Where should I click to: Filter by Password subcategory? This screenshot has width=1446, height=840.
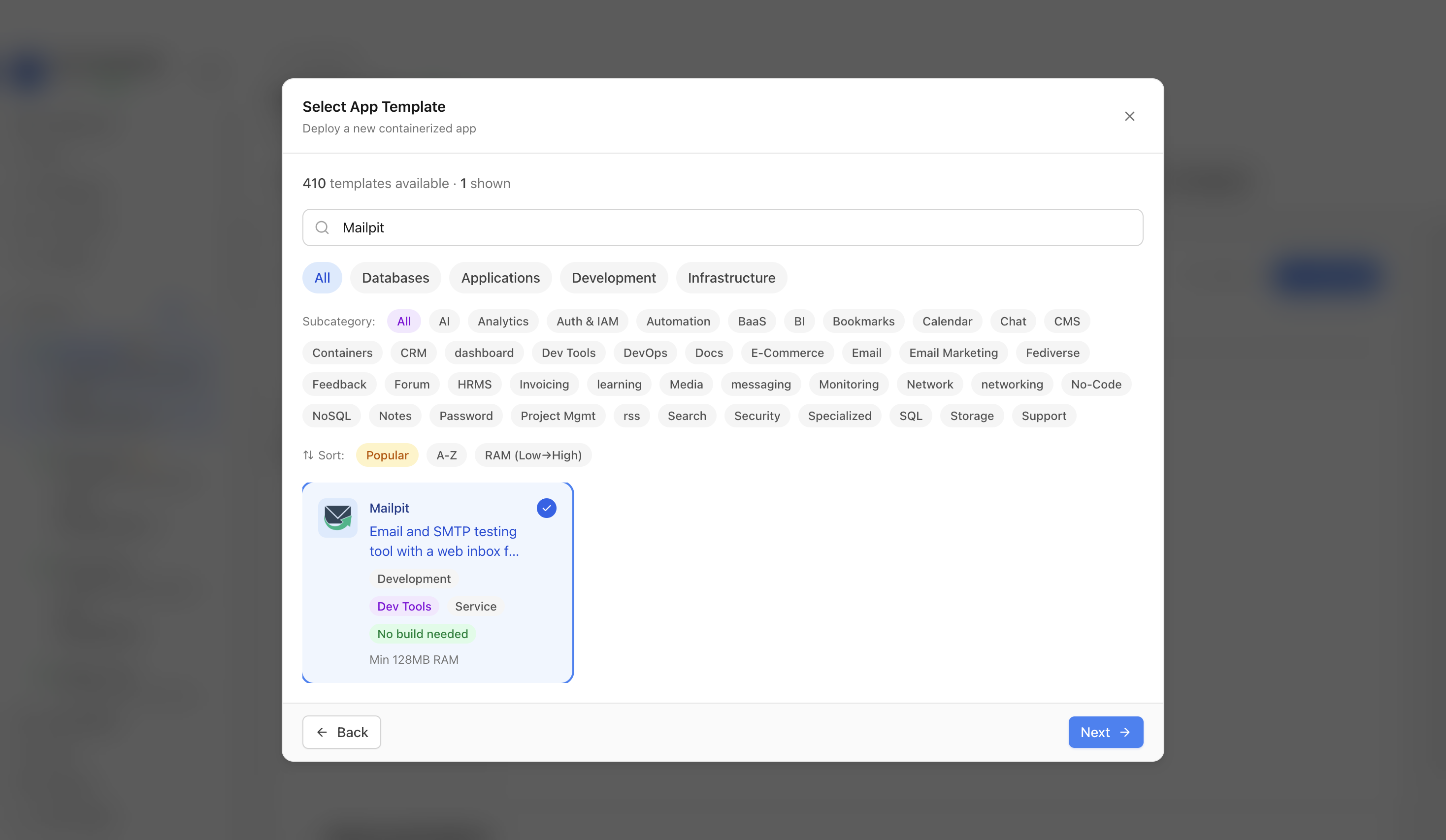[x=466, y=416]
